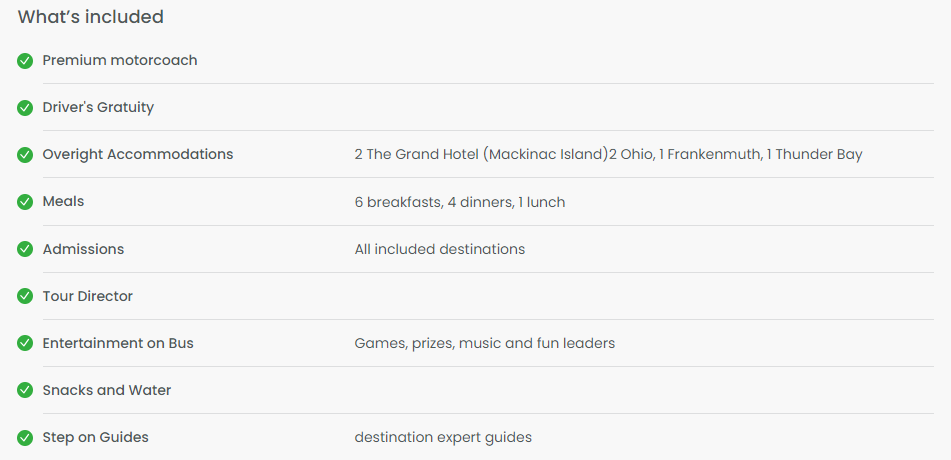Click the Grand Hotel Mackinac Island accommodations text
This screenshot has height=460, width=951.
pyautogui.click(x=608, y=154)
